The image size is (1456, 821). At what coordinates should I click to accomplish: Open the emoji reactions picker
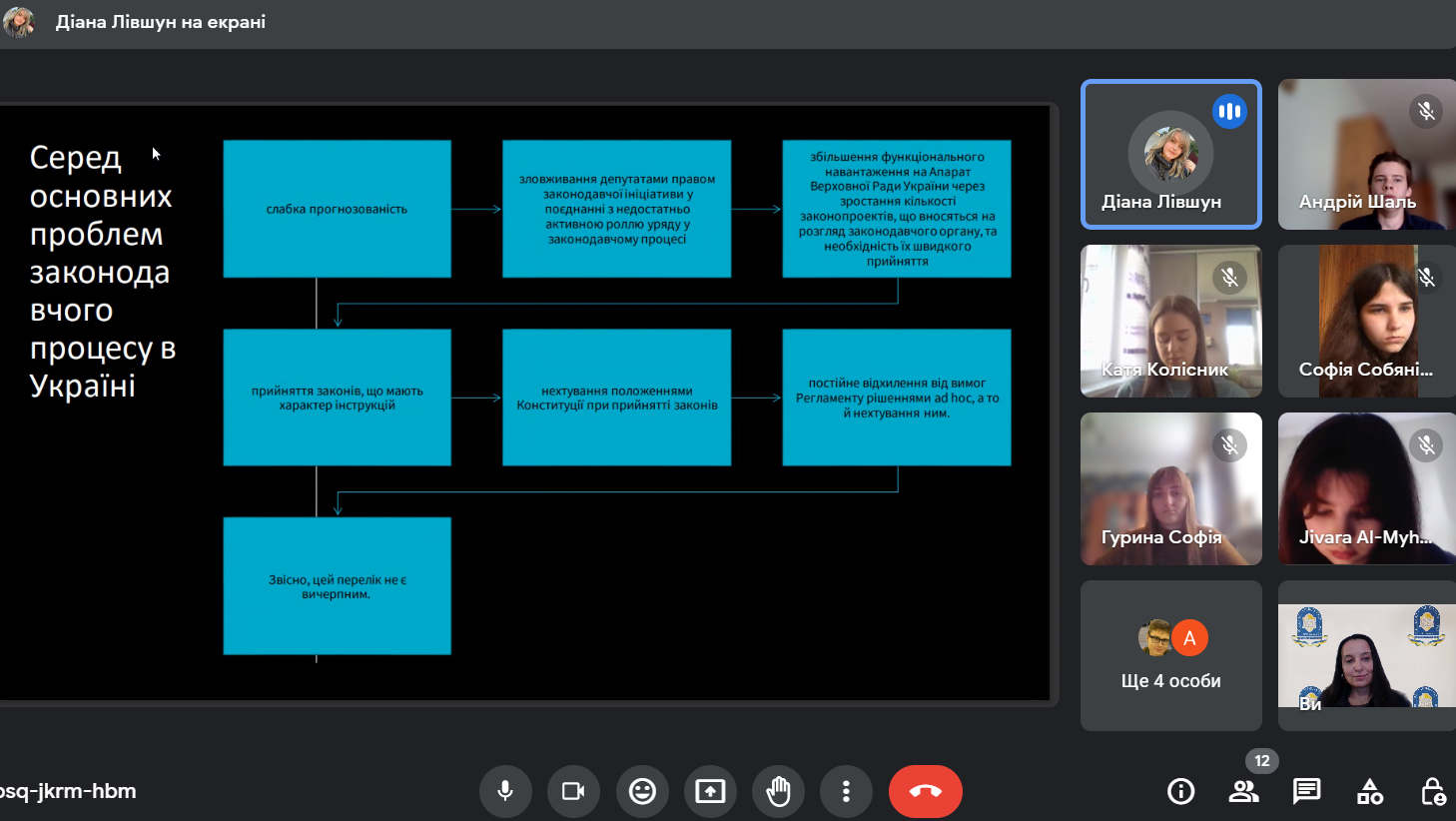point(642,791)
